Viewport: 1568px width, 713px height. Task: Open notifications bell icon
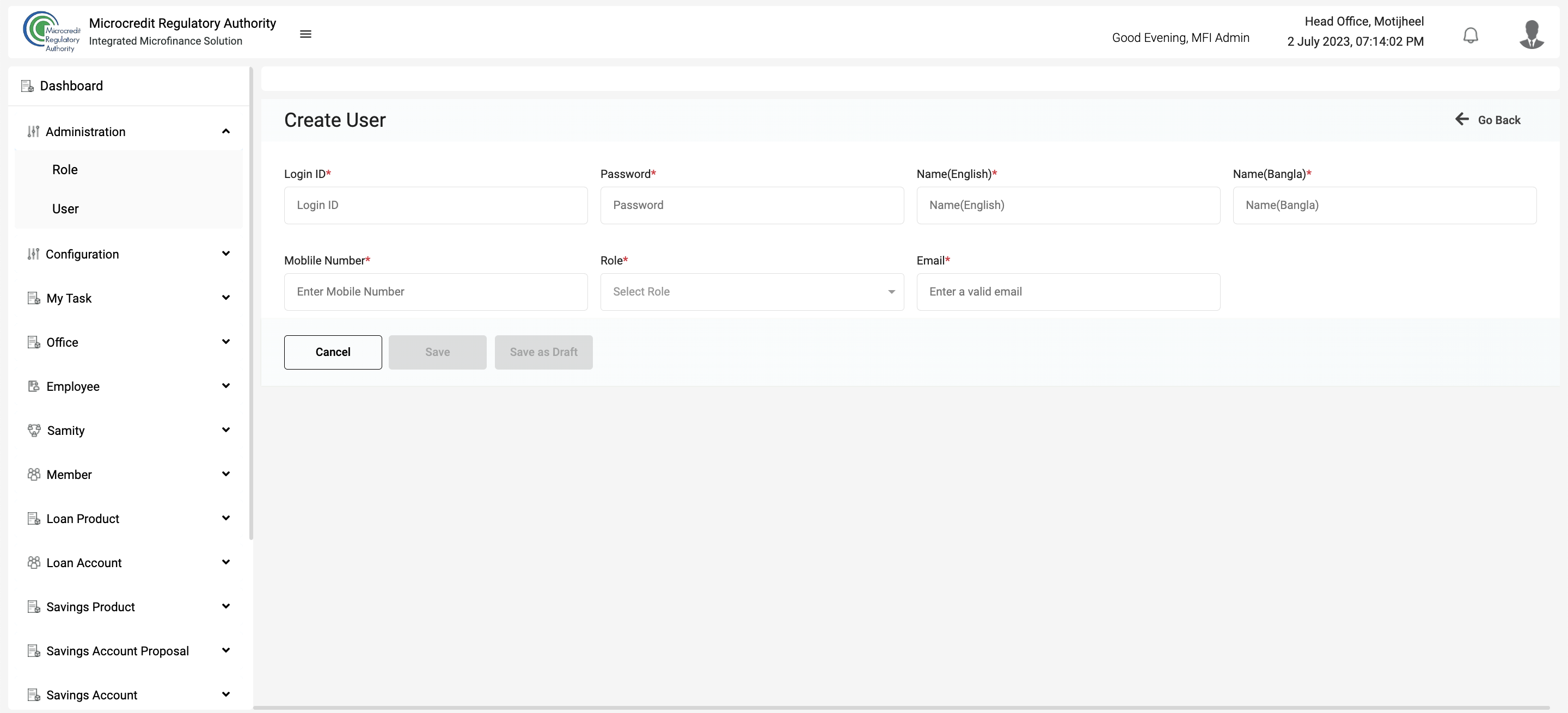(x=1471, y=35)
